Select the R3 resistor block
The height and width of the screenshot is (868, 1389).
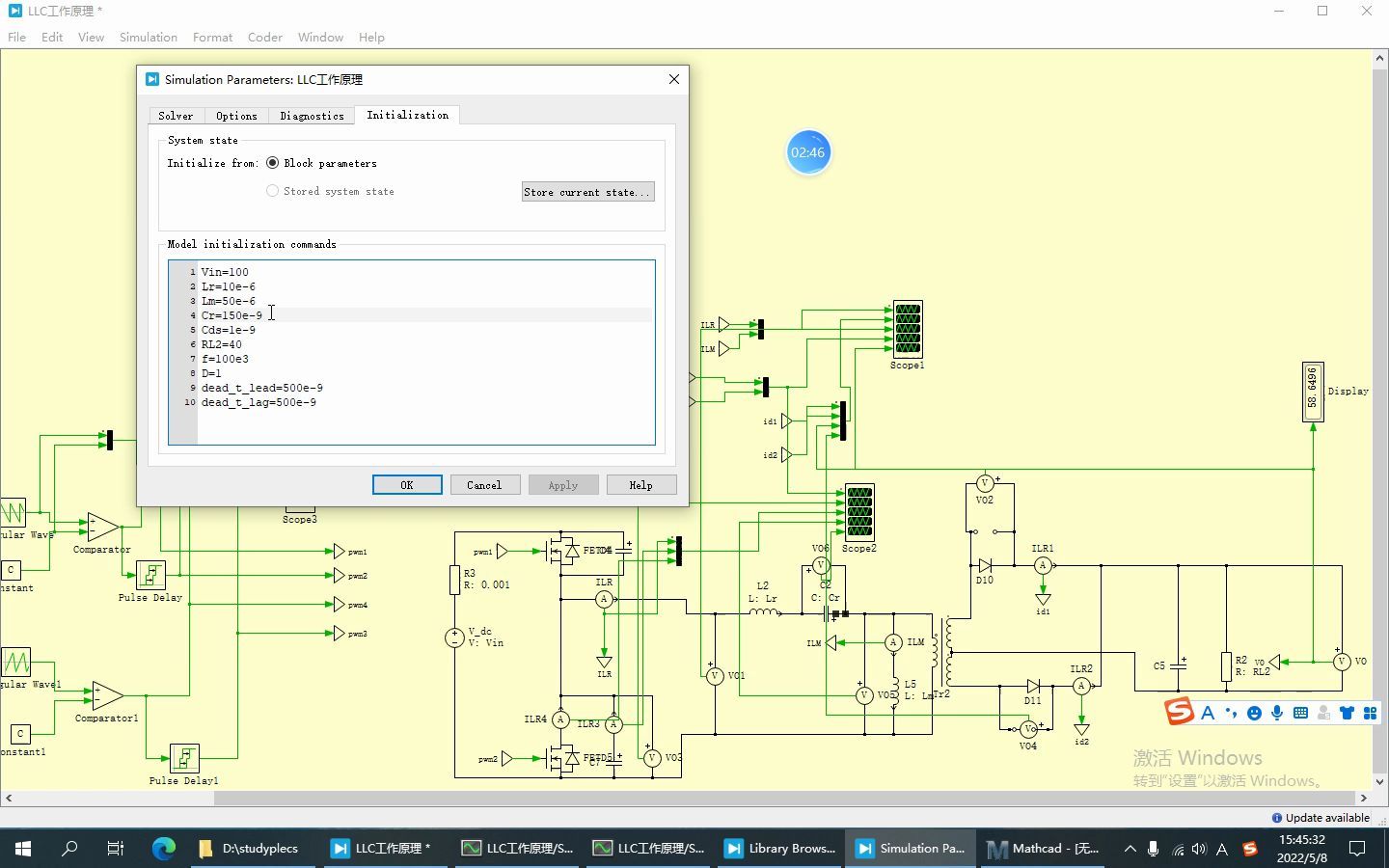click(454, 580)
